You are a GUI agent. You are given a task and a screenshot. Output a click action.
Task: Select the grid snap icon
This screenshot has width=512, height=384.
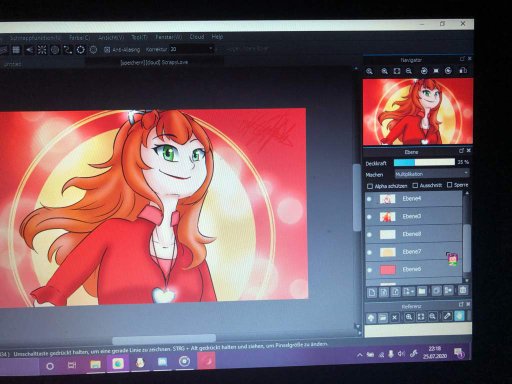16,50
